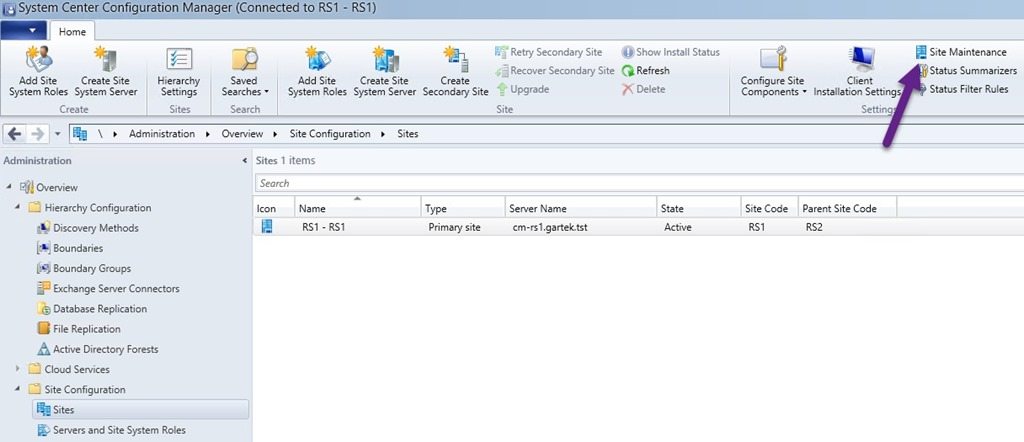Click Add Site System Roles in Site group
This screenshot has height=442, width=1024.
tap(317, 72)
